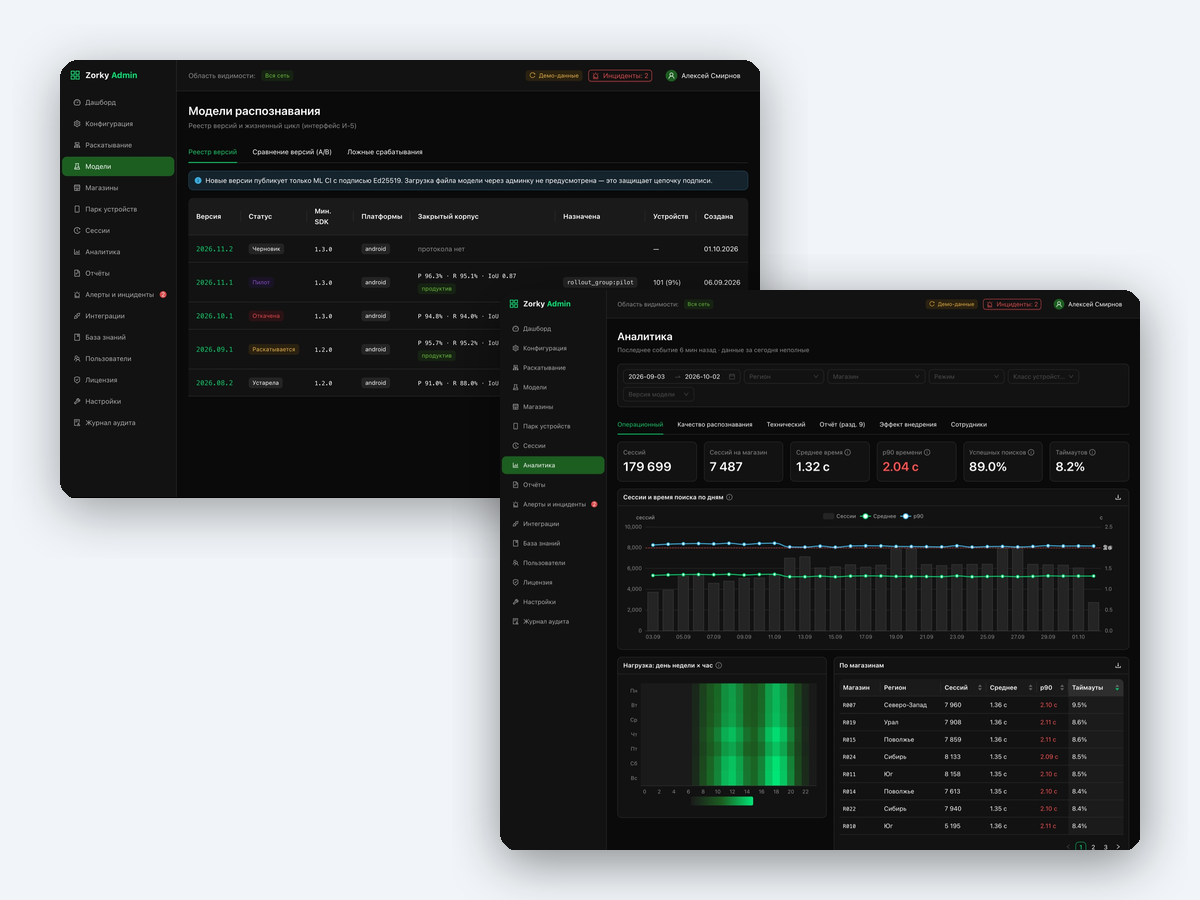Click Zorky Admin logo in Аналитика window
The image size is (1200, 900).
540,304
